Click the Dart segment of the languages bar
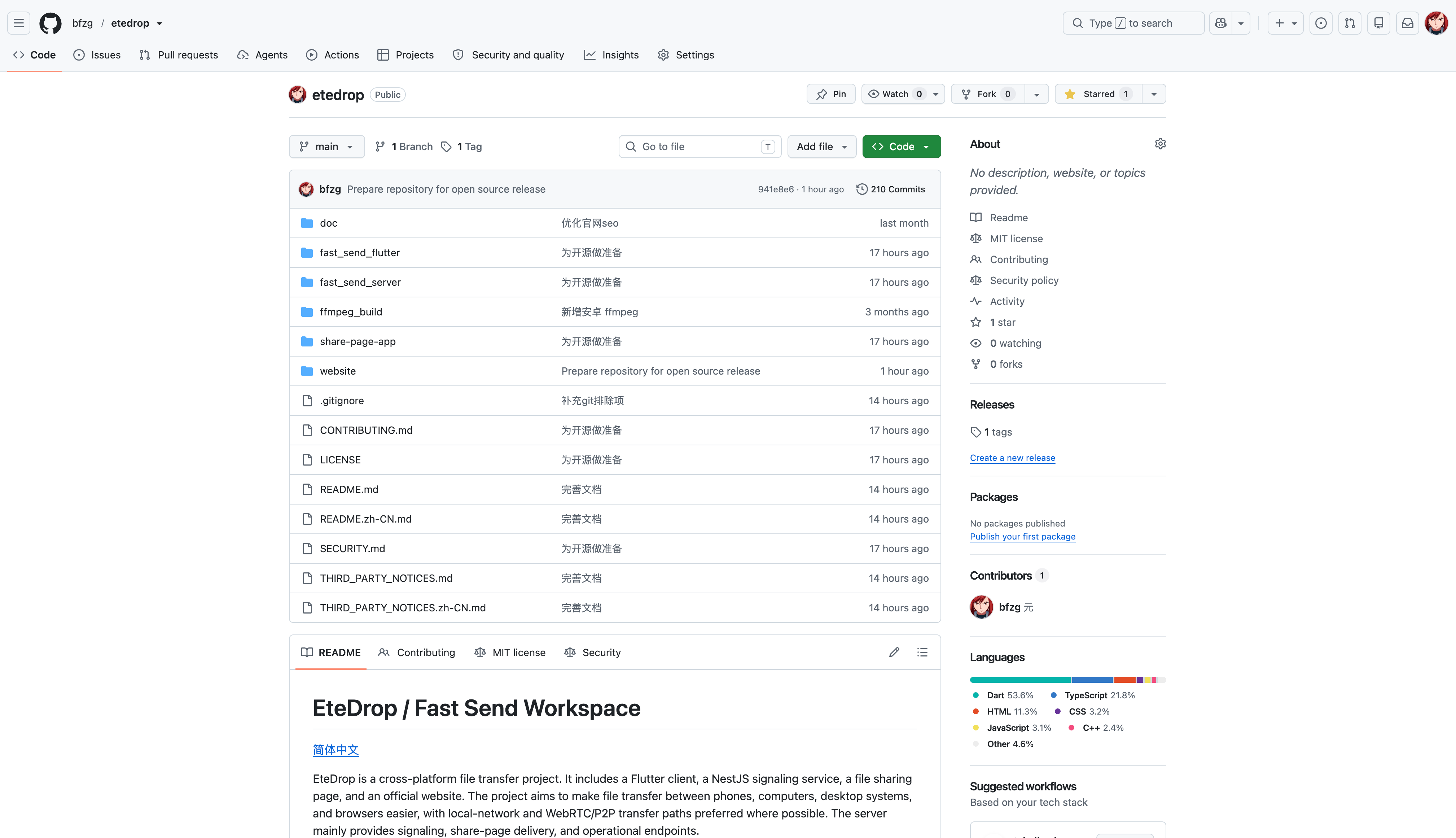Viewport: 1456px width, 838px height. click(1020, 680)
